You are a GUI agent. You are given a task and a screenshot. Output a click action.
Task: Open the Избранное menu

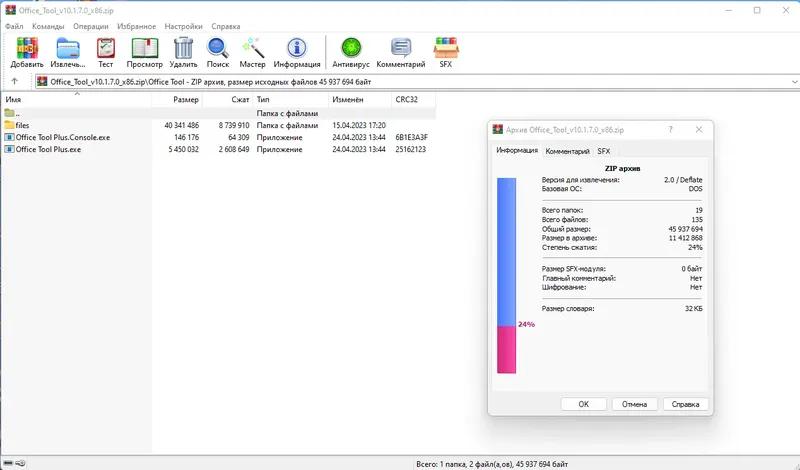(137, 26)
